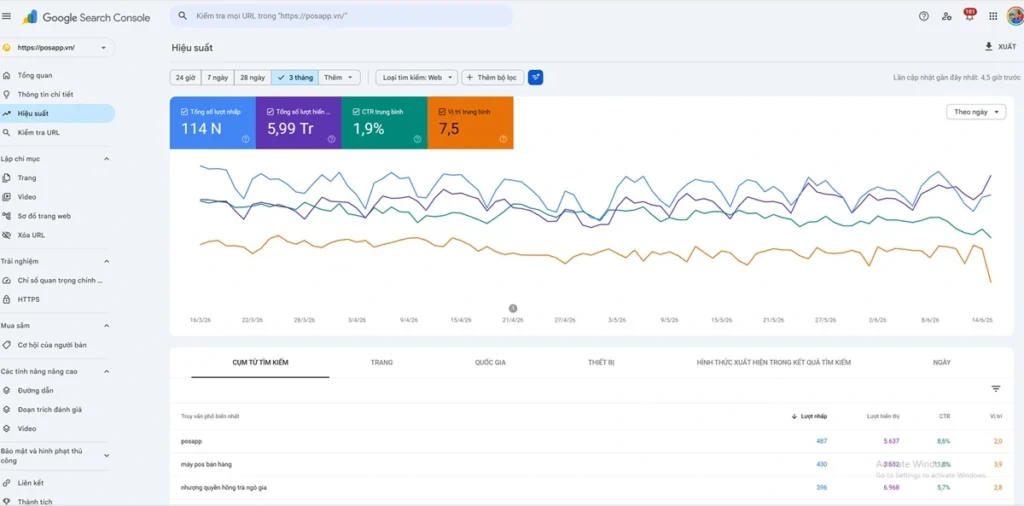Toggle the Tổng số lượt nhấp checkbox

(184, 112)
